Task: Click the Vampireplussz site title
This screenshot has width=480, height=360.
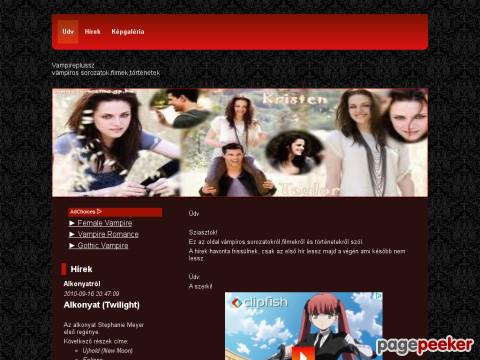Action: click(73, 65)
